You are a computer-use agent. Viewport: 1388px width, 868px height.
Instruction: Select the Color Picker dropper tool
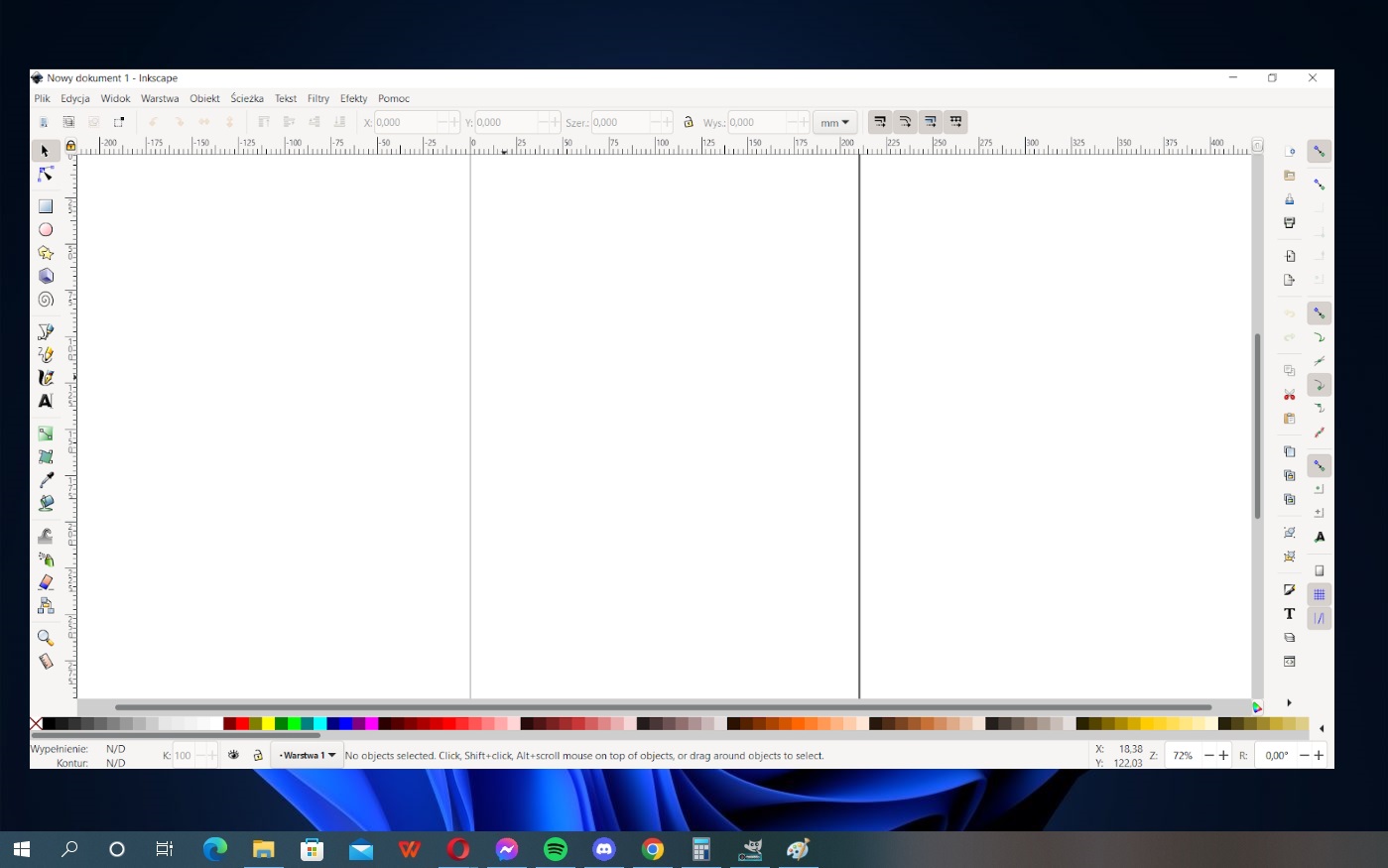pos(46,480)
